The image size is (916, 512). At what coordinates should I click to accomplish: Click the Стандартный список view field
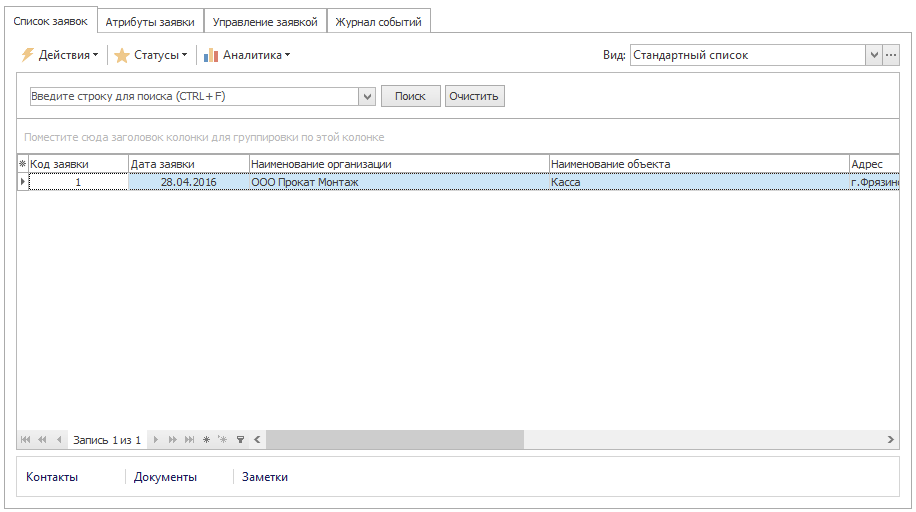(x=748, y=55)
